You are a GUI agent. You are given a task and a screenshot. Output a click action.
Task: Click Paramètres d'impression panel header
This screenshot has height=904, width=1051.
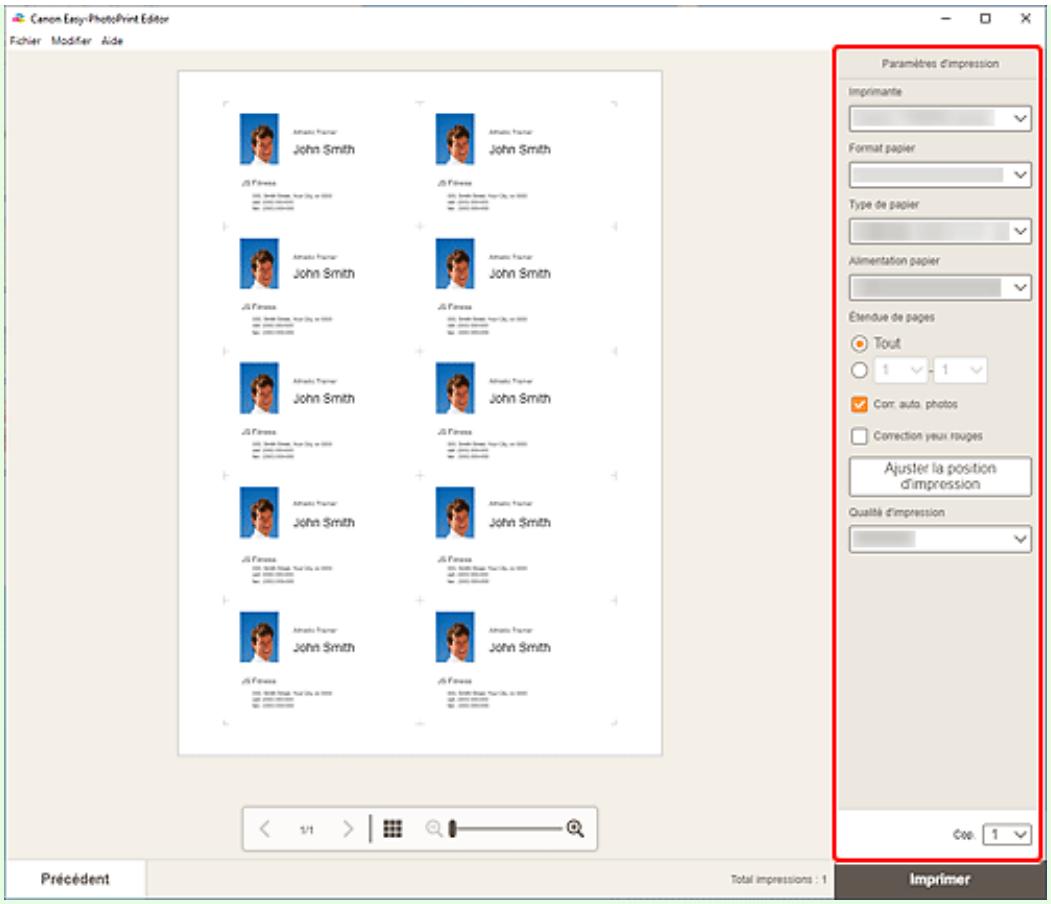940,64
